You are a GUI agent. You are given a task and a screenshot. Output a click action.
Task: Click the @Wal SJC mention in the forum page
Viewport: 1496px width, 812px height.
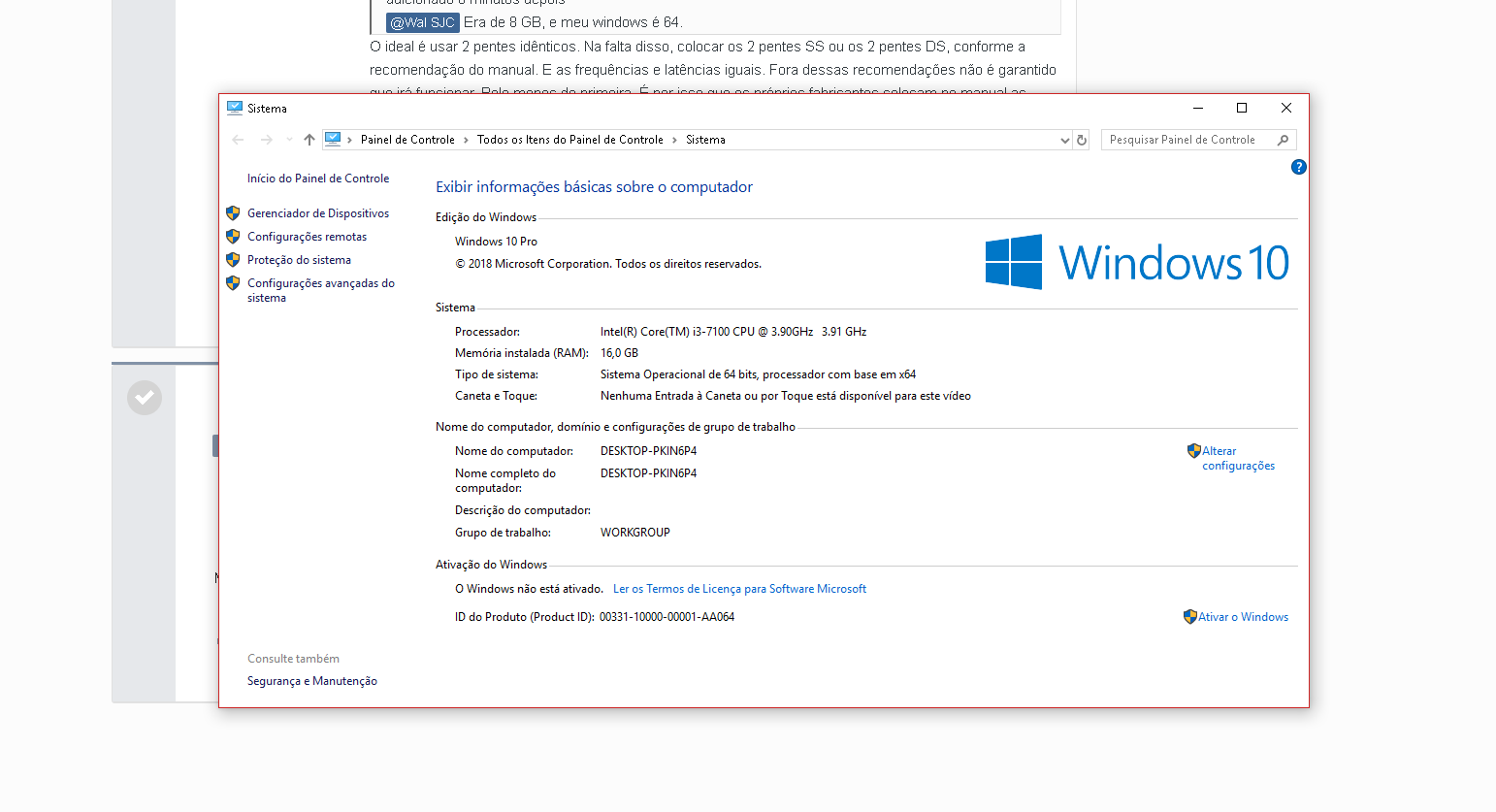[422, 22]
